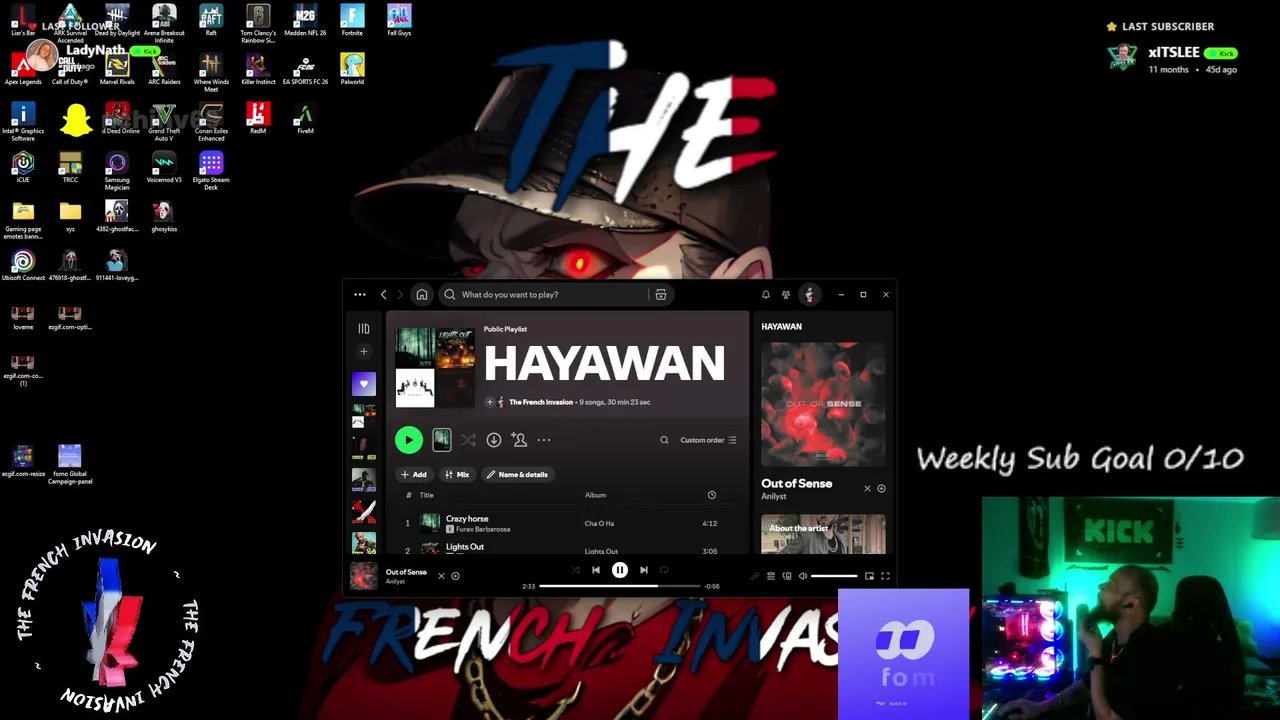1280x720 pixels.
Task: Toggle repeat in player bar
Action: pyautogui.click(x=664, y=570)
